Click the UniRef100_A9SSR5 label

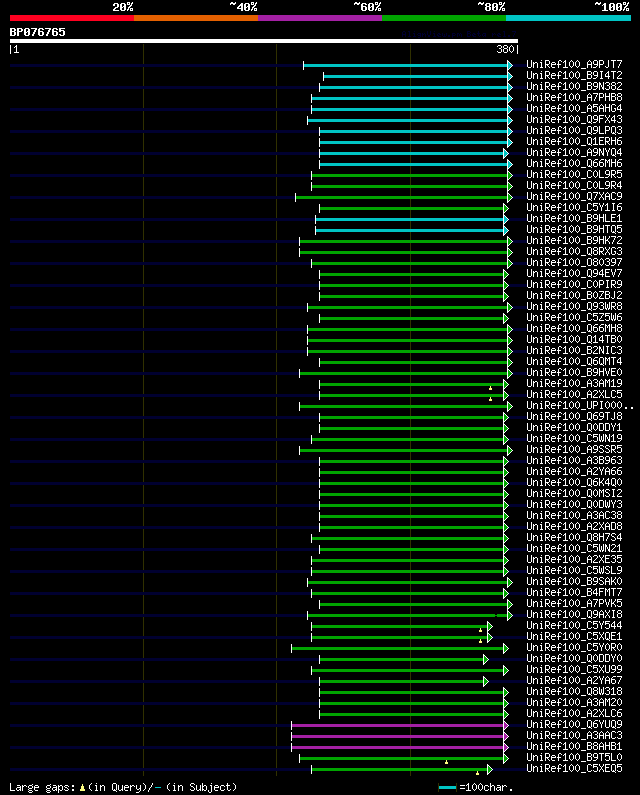point(574,449)
